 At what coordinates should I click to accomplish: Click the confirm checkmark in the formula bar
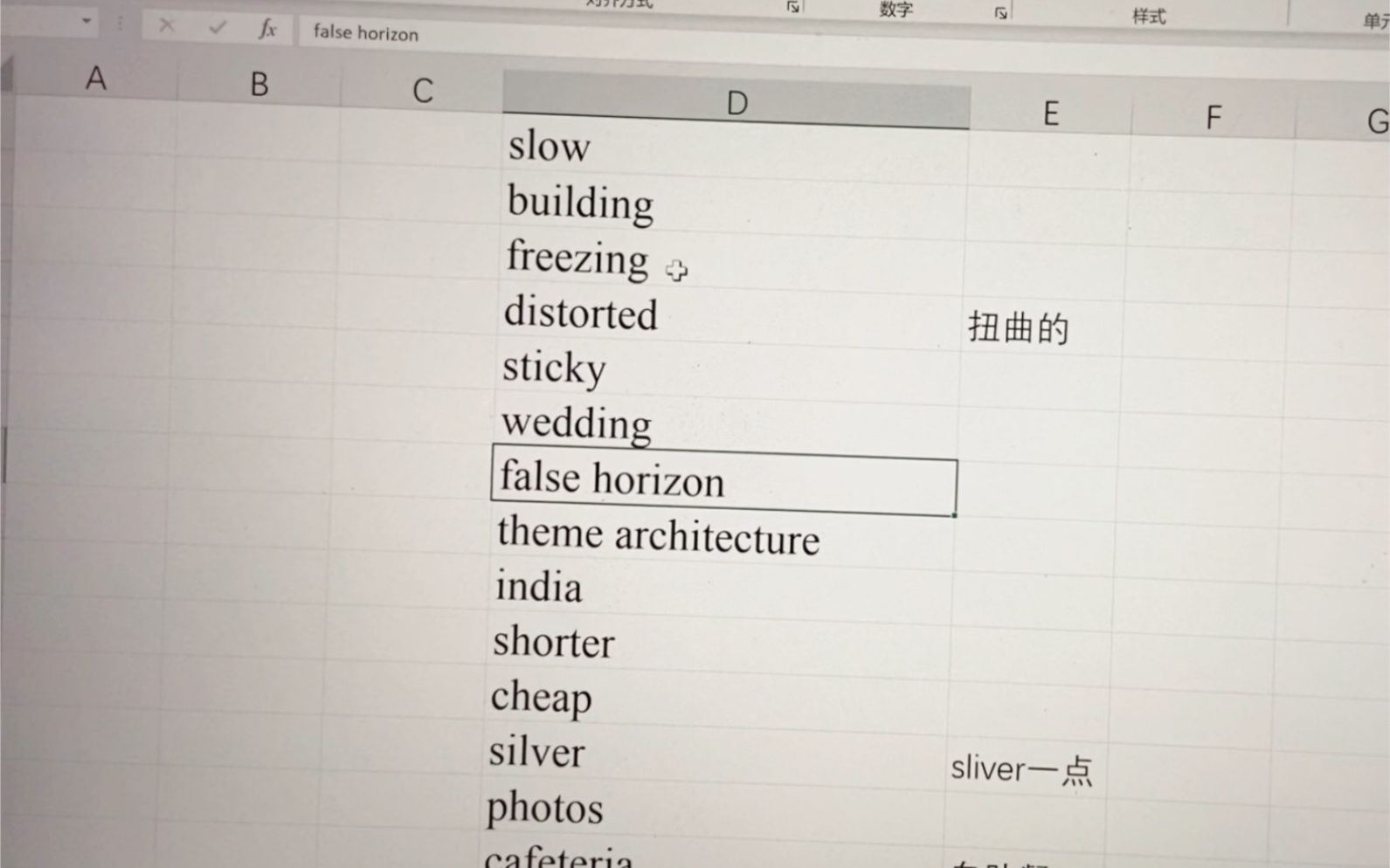[217, 27]
